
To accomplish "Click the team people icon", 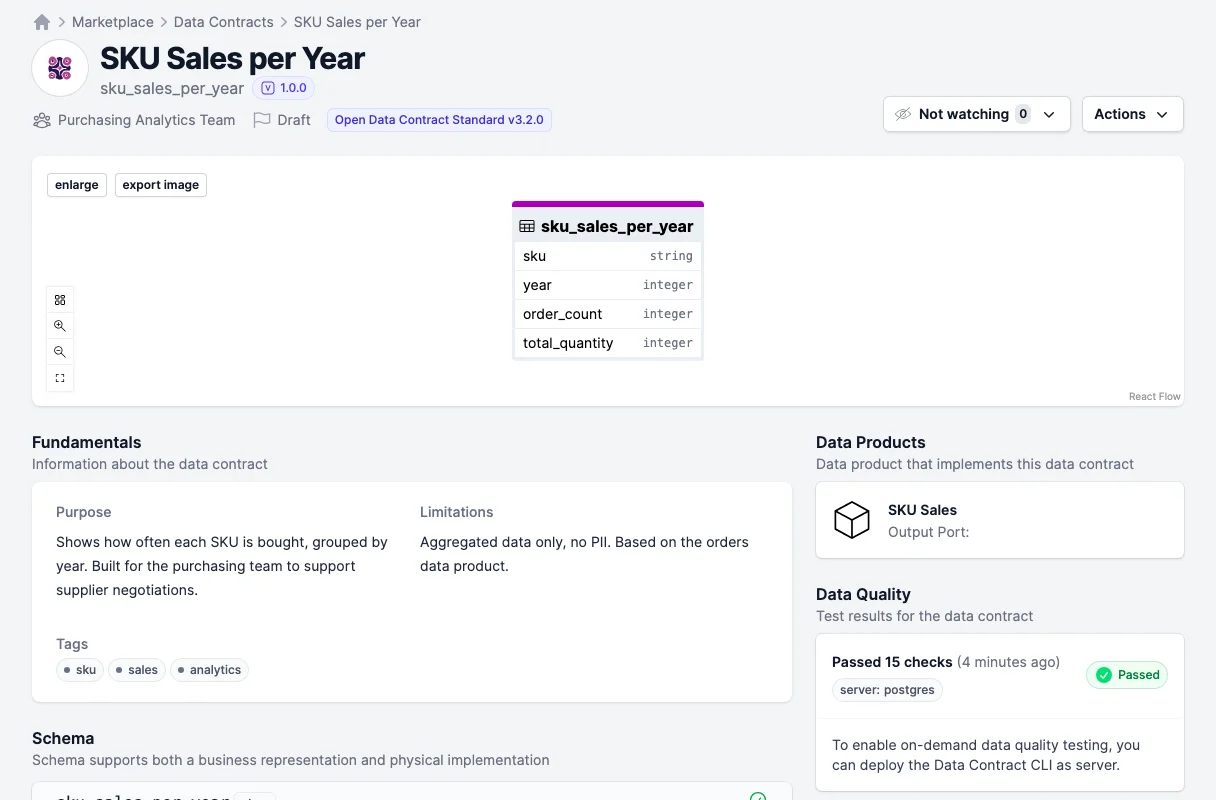I will (x=42, y=120).
